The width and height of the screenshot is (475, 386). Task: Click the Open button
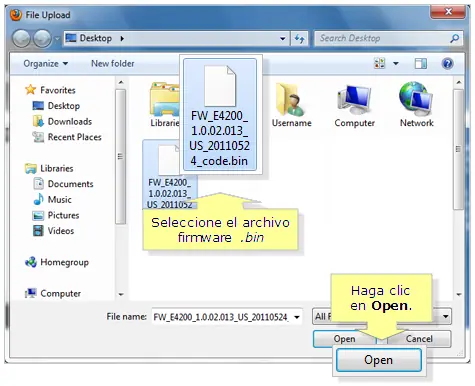[x=344, y=339]
